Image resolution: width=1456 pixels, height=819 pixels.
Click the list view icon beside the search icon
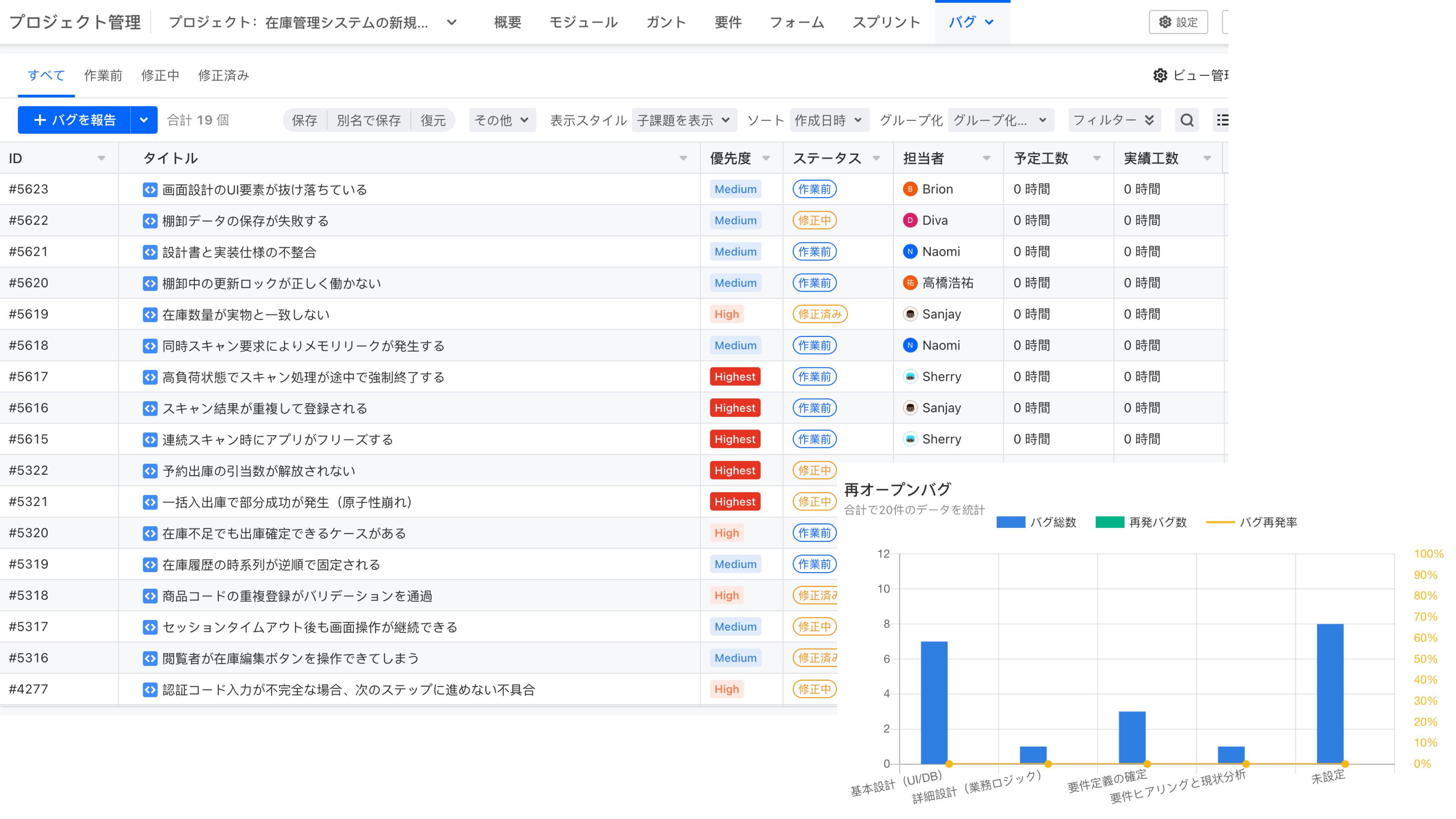1224,120
